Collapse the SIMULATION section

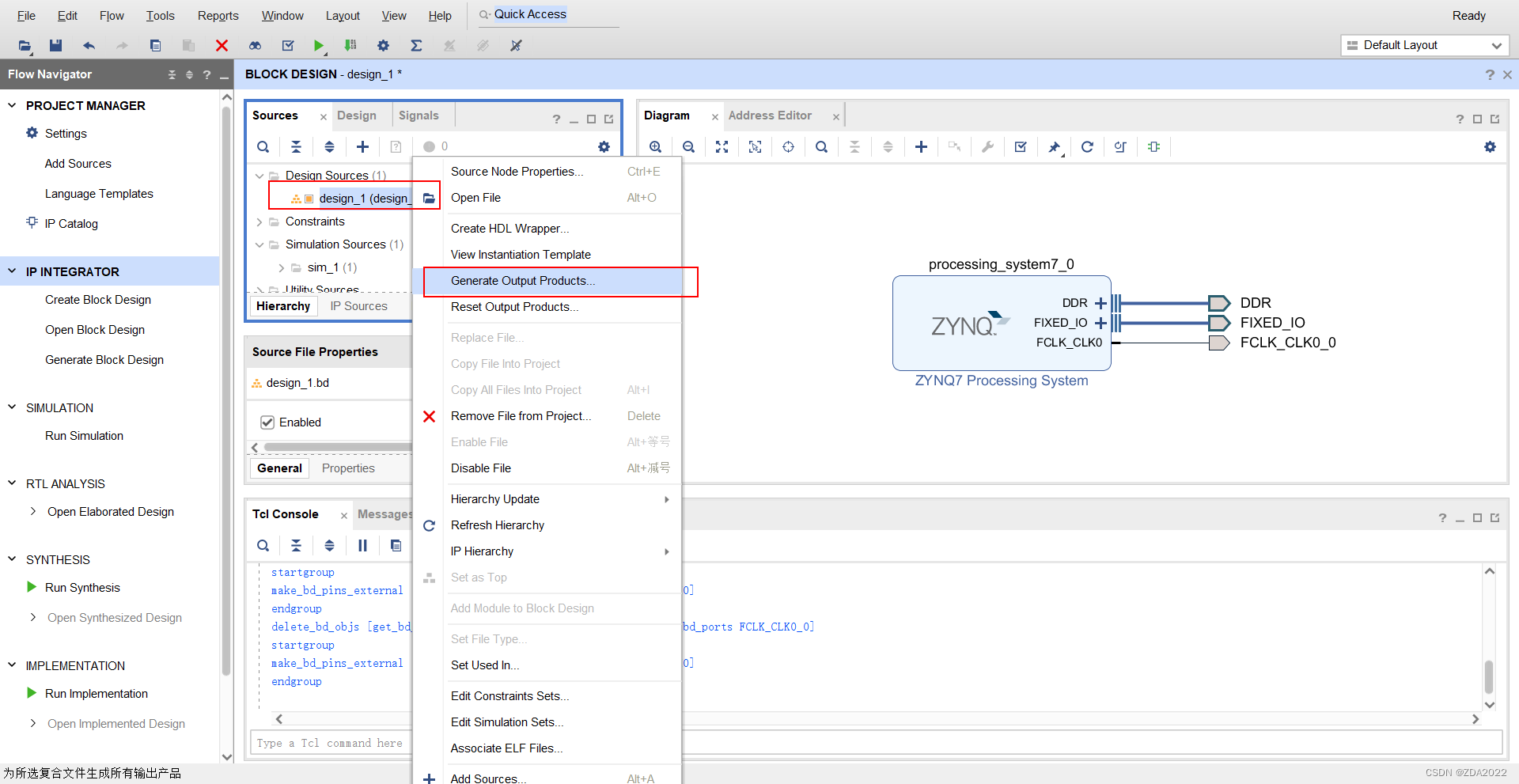[x=12, y=407]
